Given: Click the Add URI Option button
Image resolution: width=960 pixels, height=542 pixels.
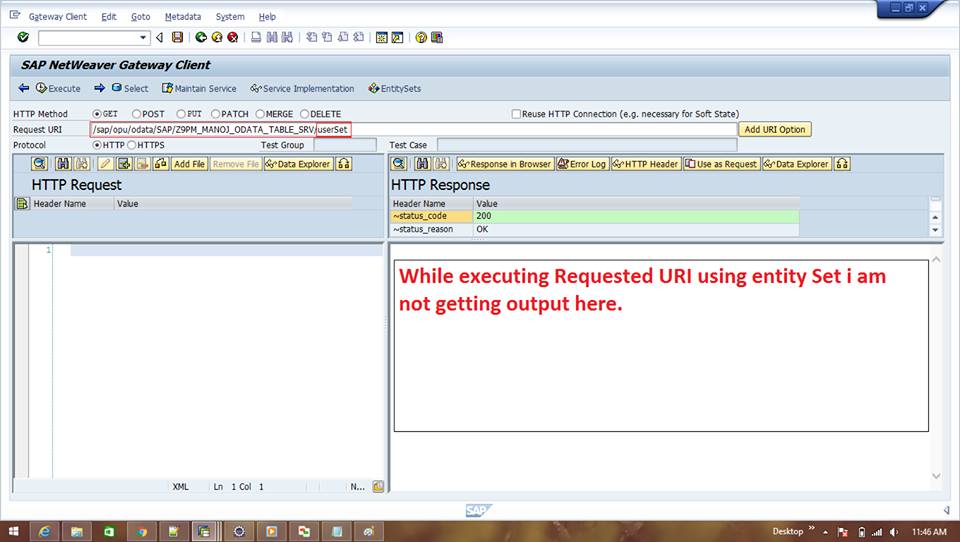Looking at the screenshot, I should coord(774,129).
